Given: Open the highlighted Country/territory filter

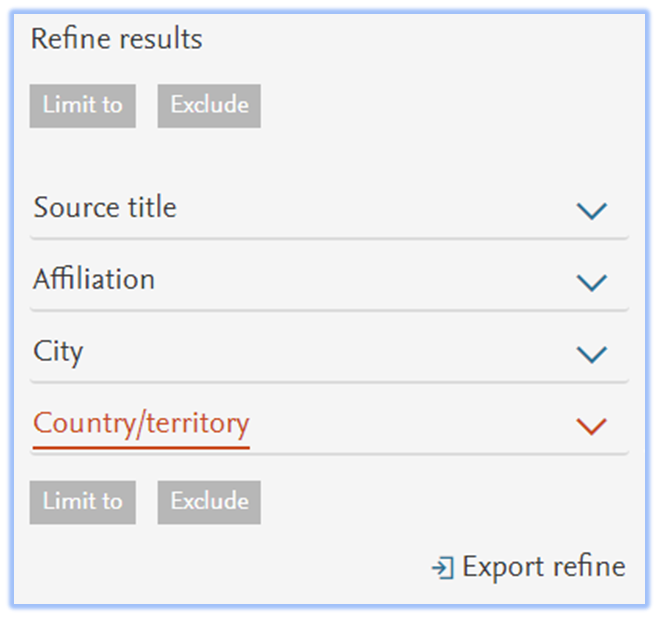Looking at the screenshot, I should 329,423.
